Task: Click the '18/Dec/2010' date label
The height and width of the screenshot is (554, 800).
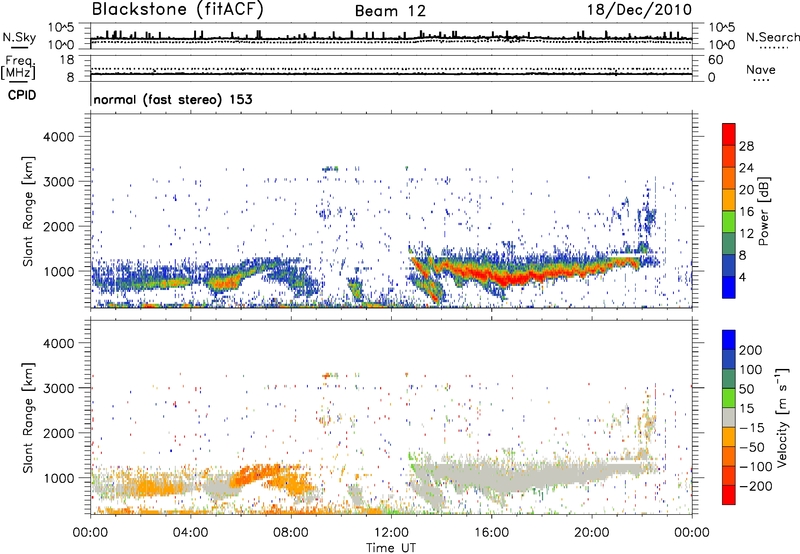Action: click(639, 9)
